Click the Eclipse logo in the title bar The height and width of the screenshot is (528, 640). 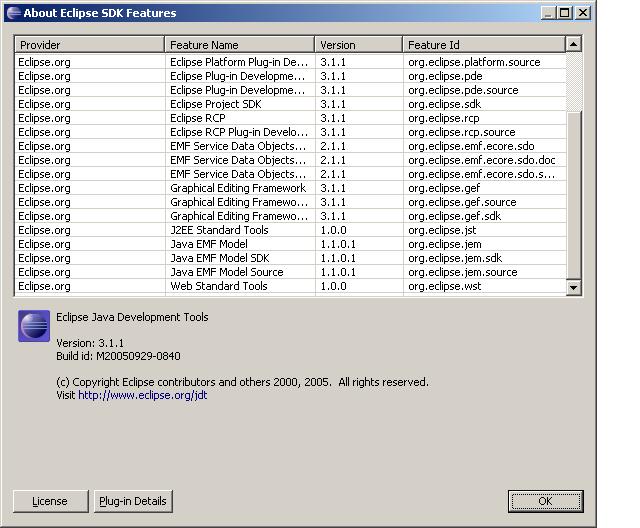[x=12, y=13]
